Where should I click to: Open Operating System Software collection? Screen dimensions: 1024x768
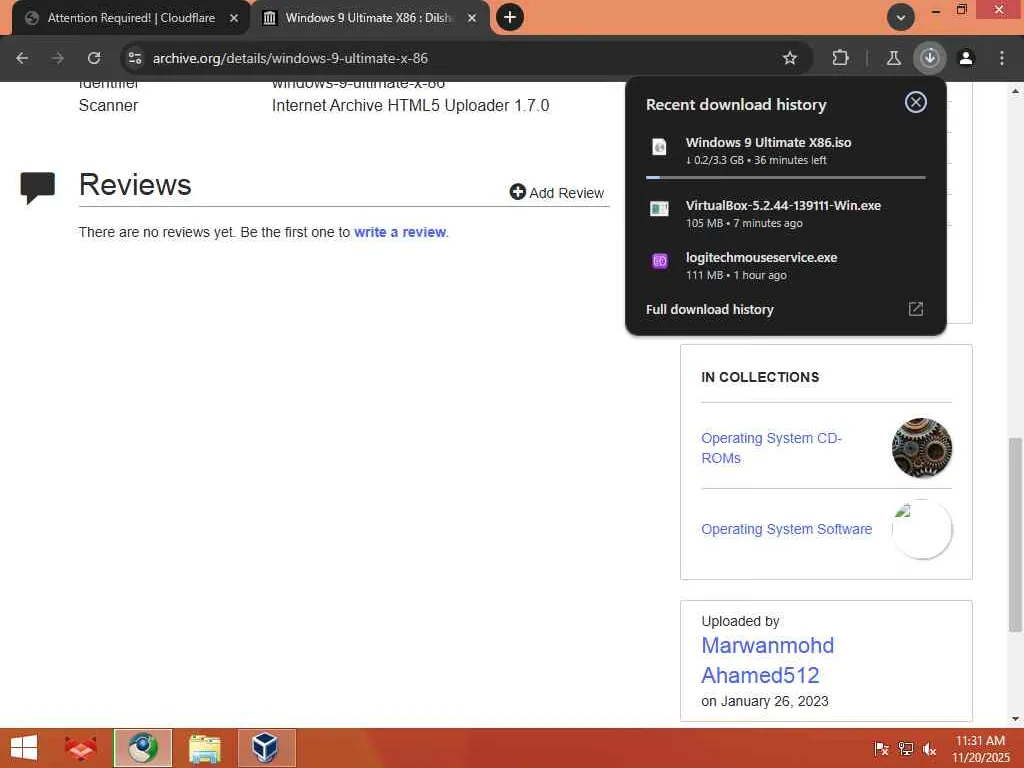tap(786, 529)
